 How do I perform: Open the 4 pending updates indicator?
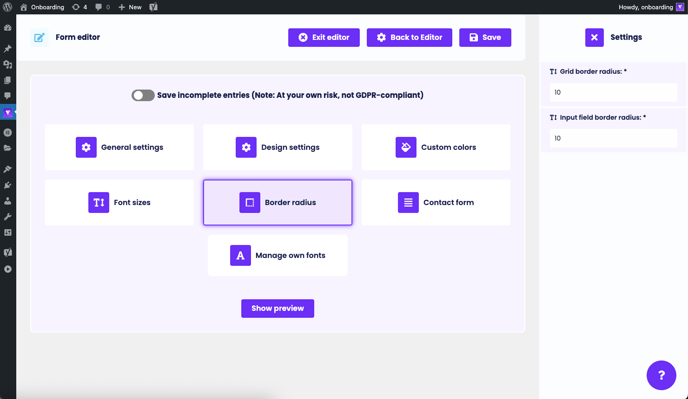pos(79,7)
